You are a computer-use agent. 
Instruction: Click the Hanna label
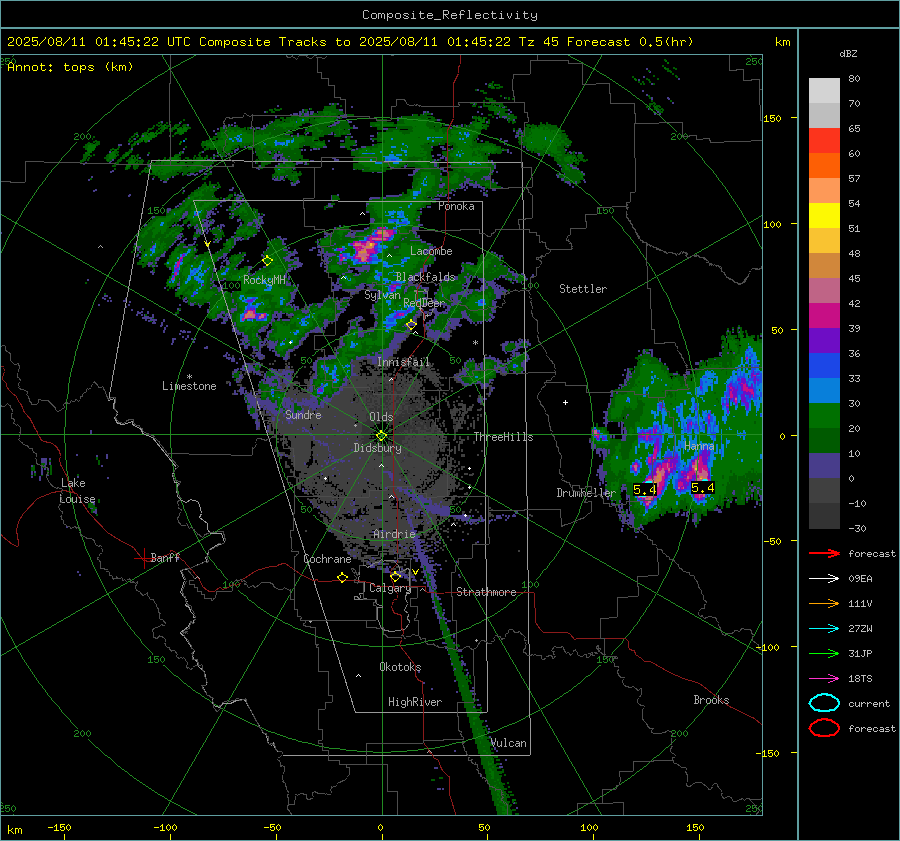699,446
